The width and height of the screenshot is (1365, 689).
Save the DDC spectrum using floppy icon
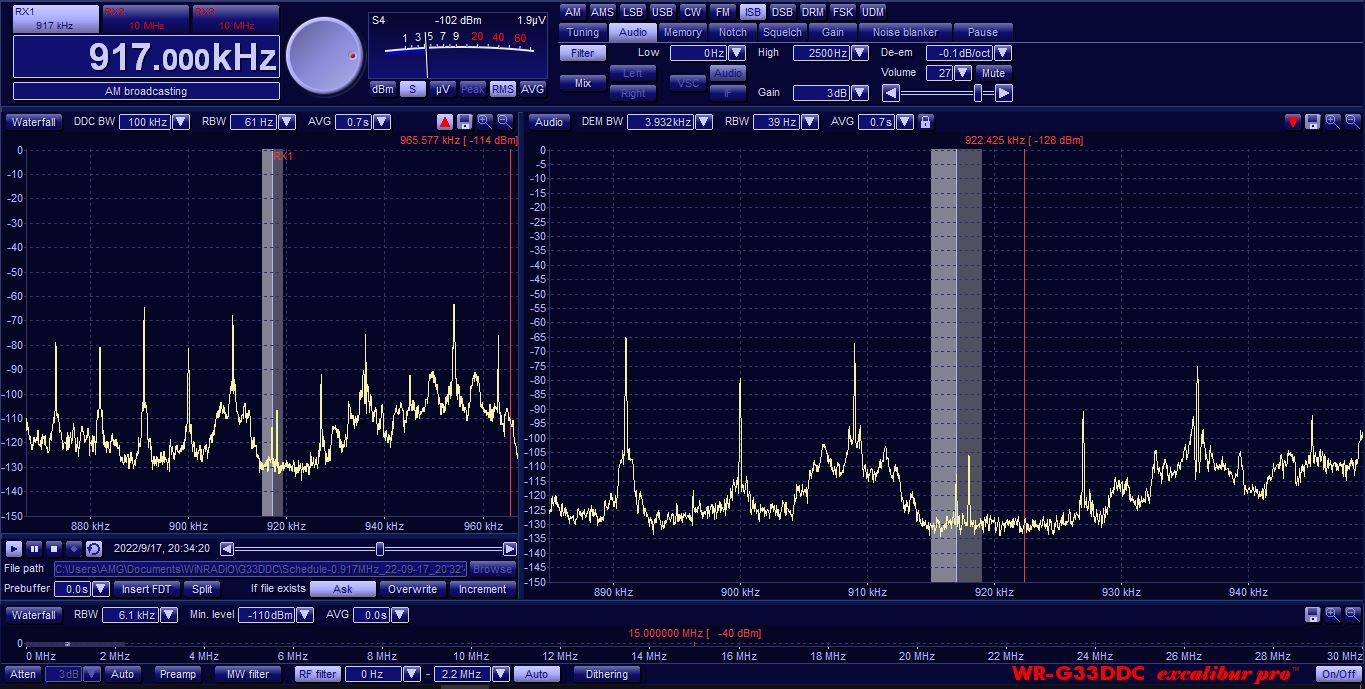pos(464,122)
